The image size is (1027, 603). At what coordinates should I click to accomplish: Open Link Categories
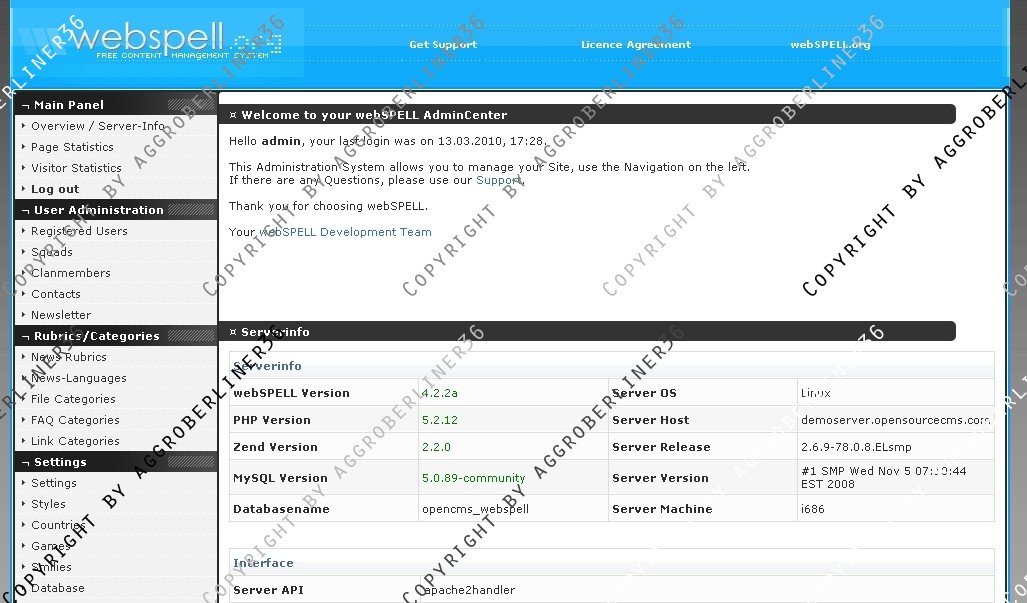75,441
